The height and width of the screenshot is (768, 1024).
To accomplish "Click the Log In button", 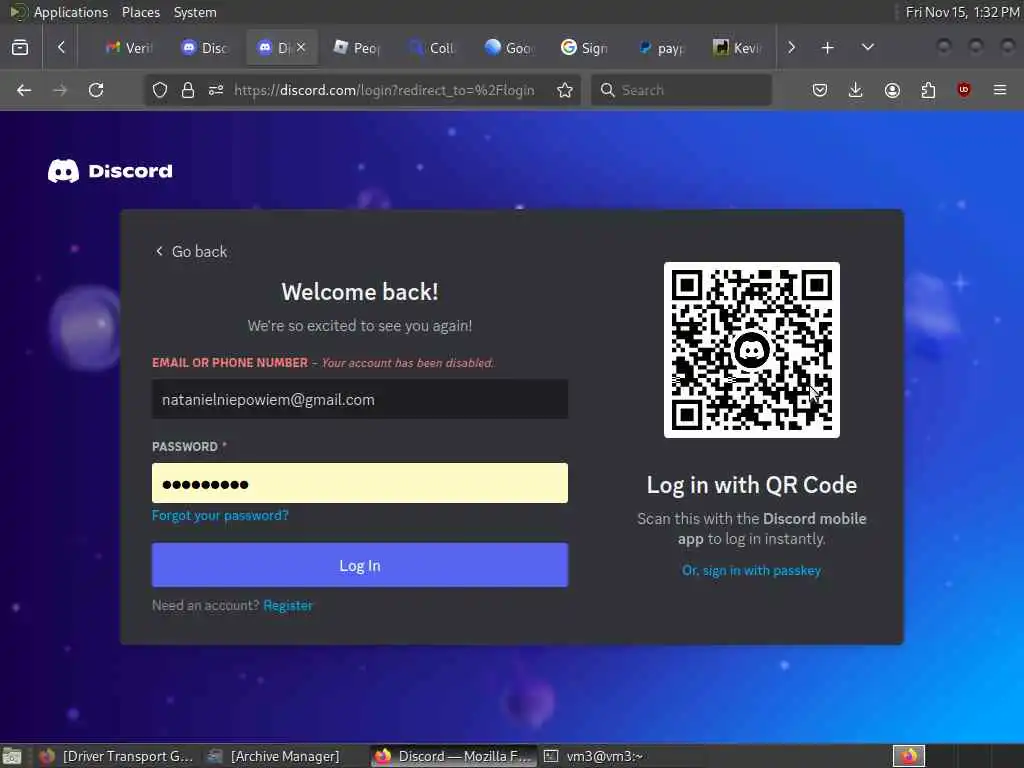I will (360, 565).
